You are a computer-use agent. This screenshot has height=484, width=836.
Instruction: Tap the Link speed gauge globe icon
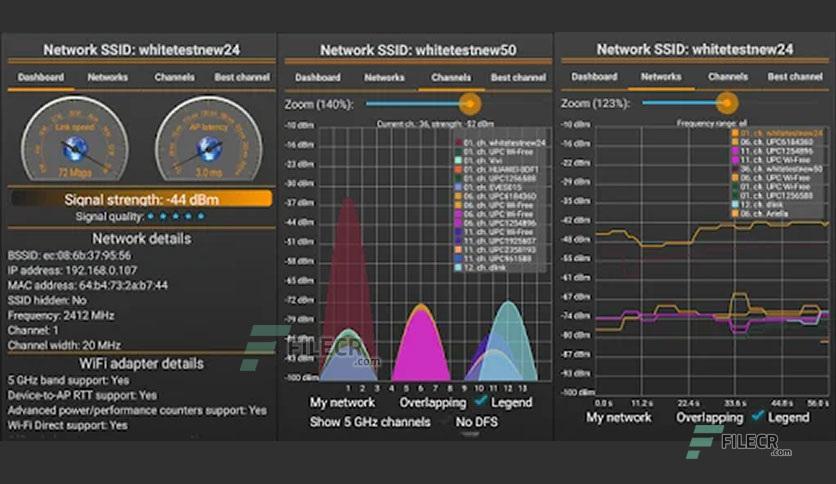75,149
